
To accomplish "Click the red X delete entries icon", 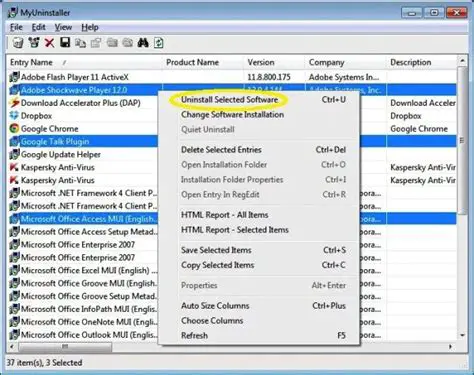I will [49, 43].
